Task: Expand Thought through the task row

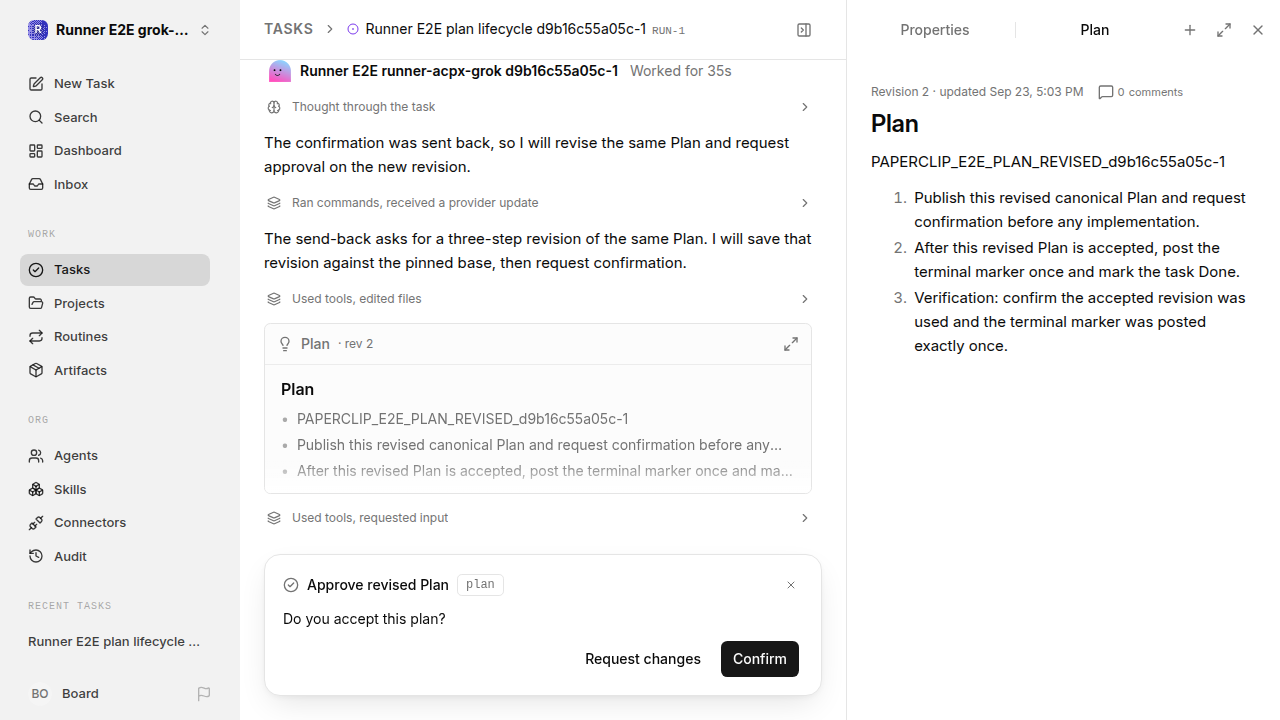Action: [x=538, y=107]
